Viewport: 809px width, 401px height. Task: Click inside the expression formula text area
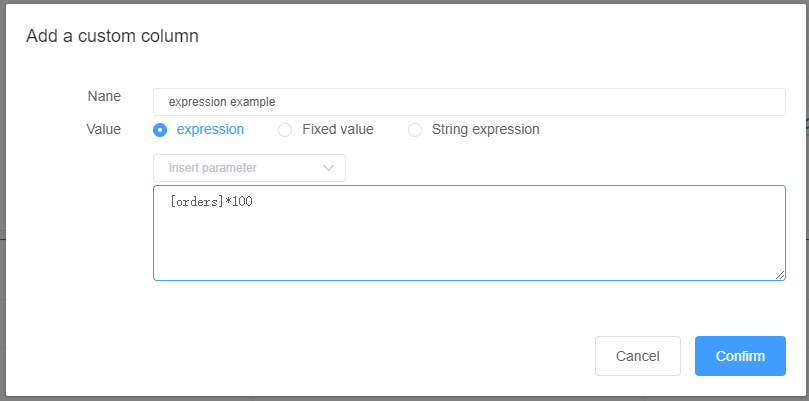[x=470, y=233]
